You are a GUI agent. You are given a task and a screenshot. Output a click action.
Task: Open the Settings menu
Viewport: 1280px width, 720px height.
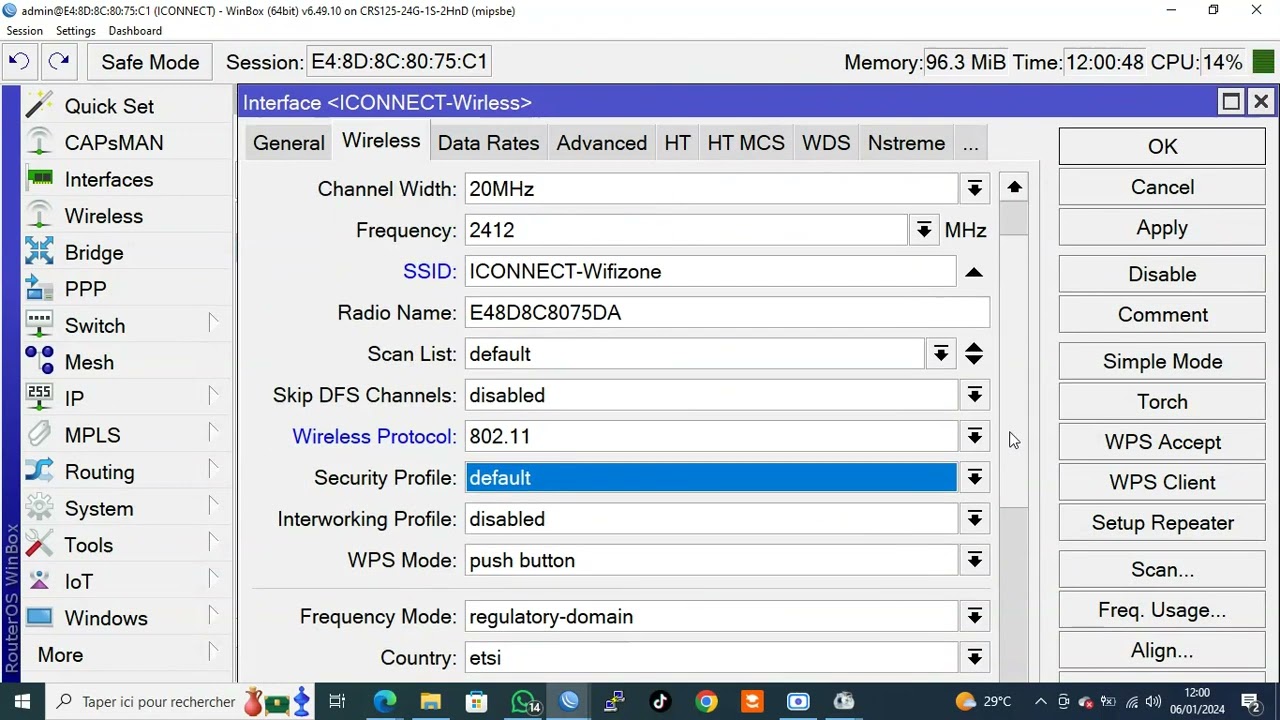coord(75,31)
